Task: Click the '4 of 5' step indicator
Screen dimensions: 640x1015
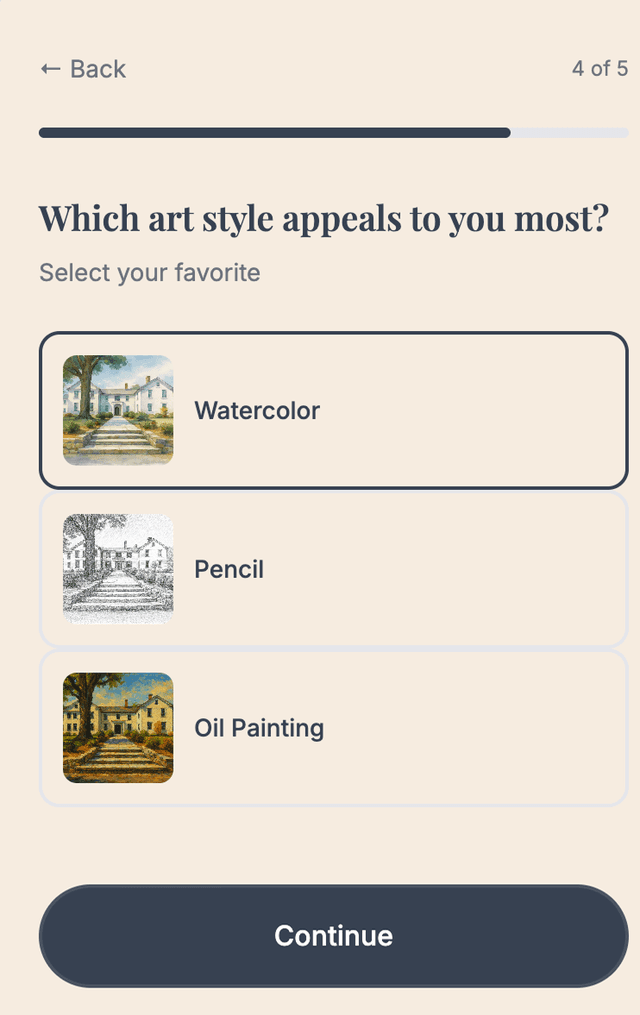Action: click(x=598, y=68)
